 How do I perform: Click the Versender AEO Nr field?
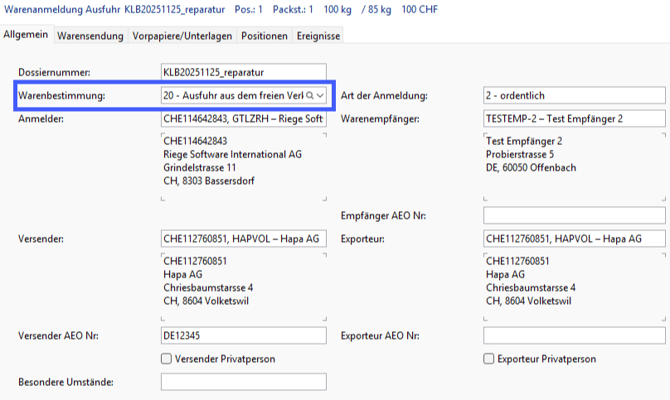tap(243, 335)
